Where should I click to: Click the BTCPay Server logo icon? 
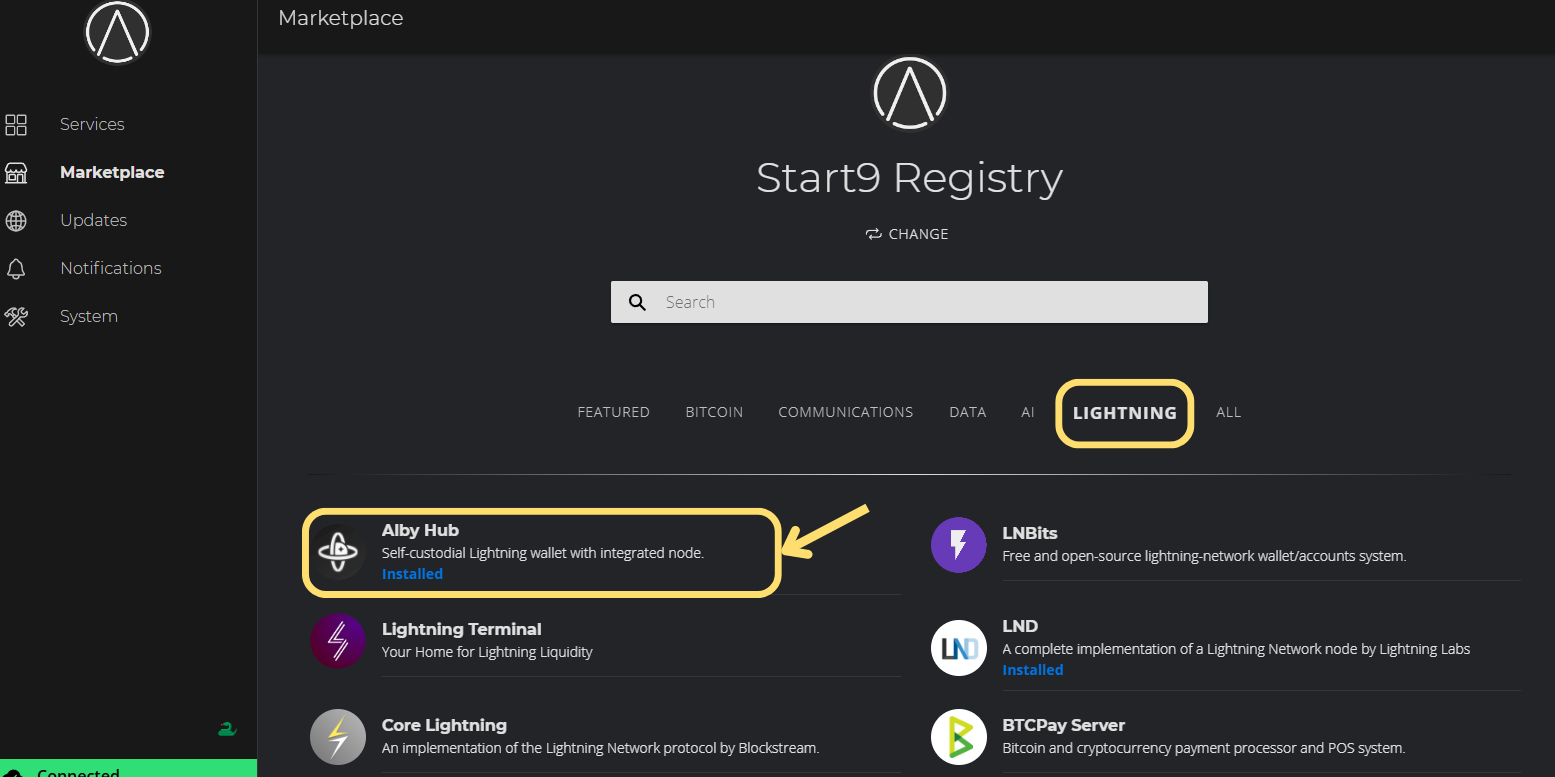pos(958,737)
